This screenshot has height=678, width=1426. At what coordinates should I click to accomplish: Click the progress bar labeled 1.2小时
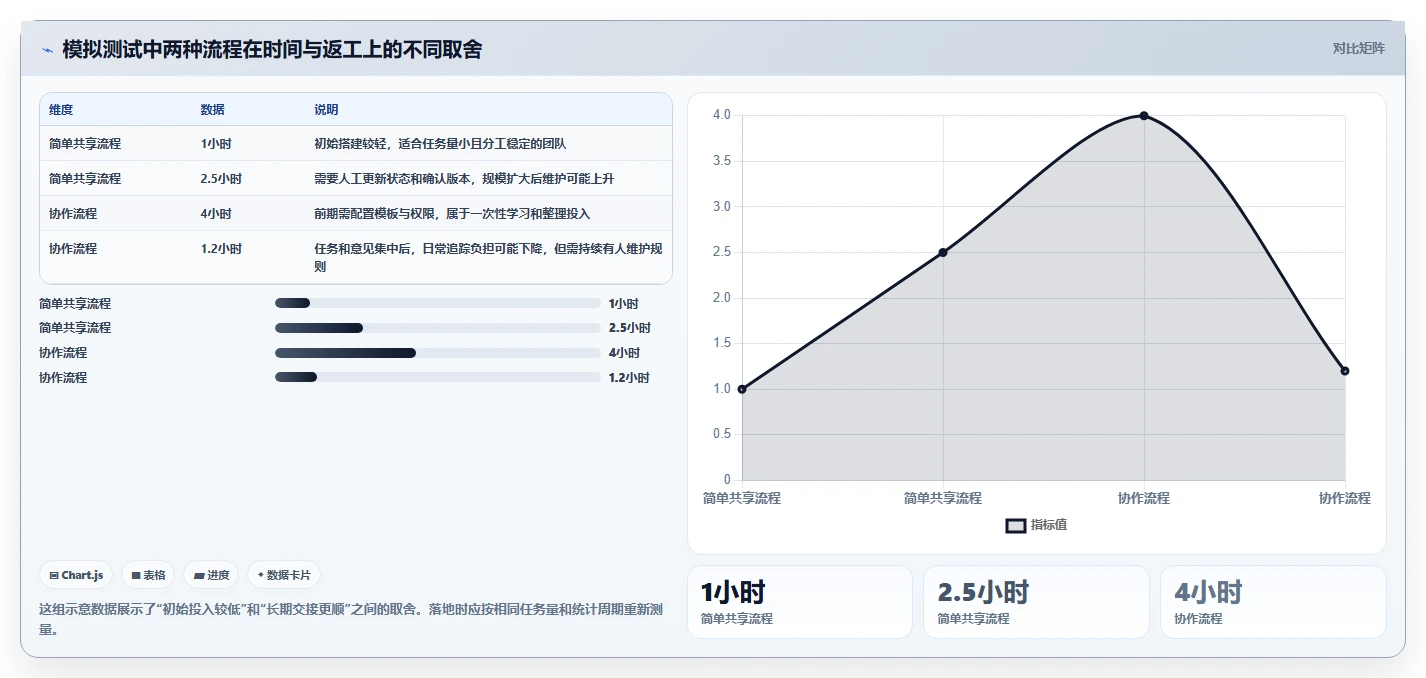437,378
